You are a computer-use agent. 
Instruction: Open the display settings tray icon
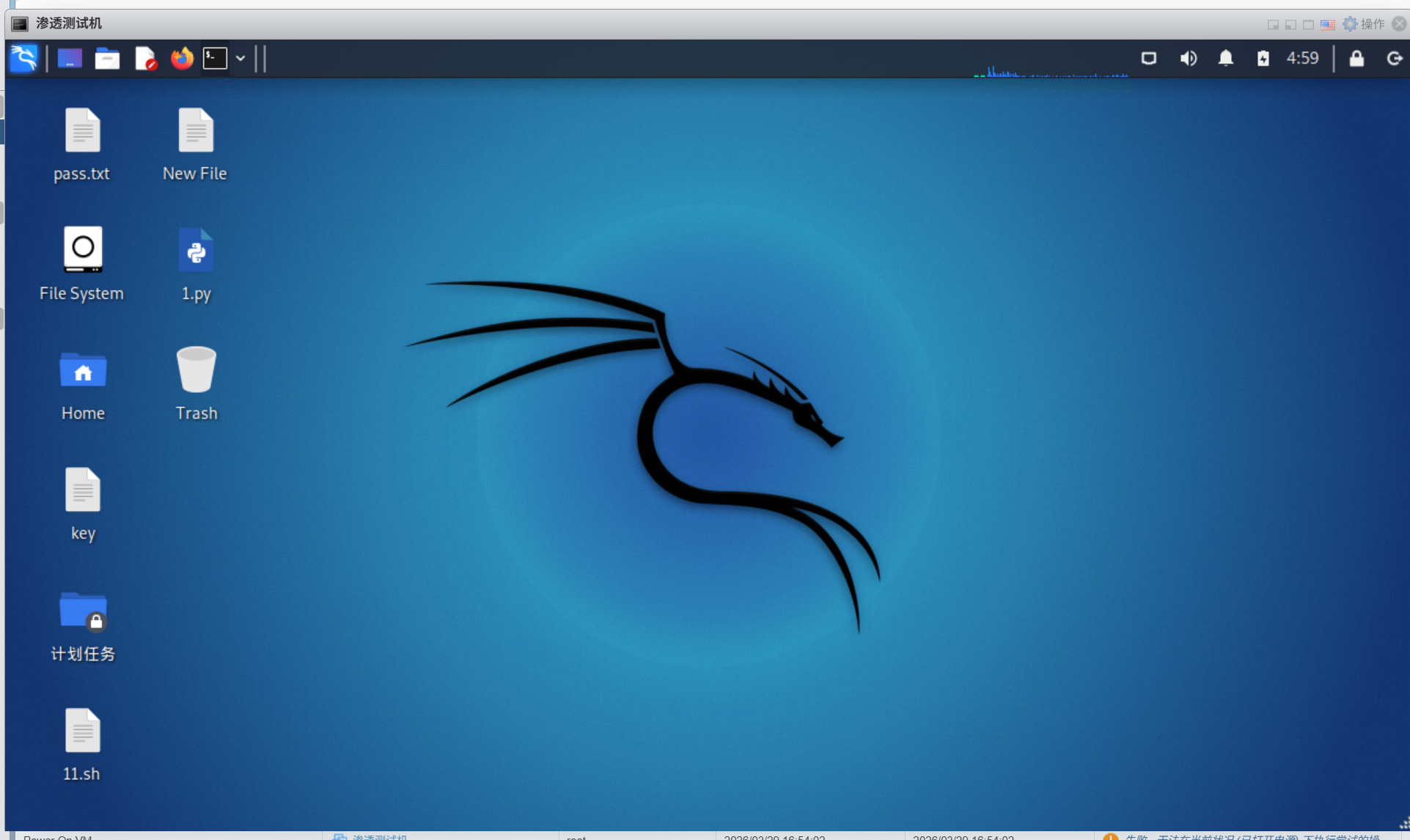click(x=1149, y=58)
